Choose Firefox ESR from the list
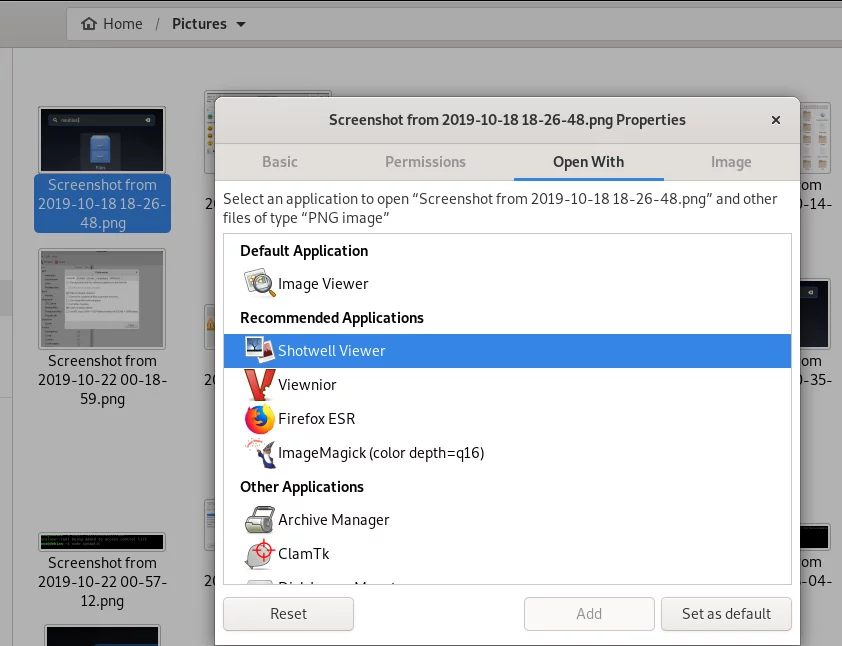 pos(507,419)
